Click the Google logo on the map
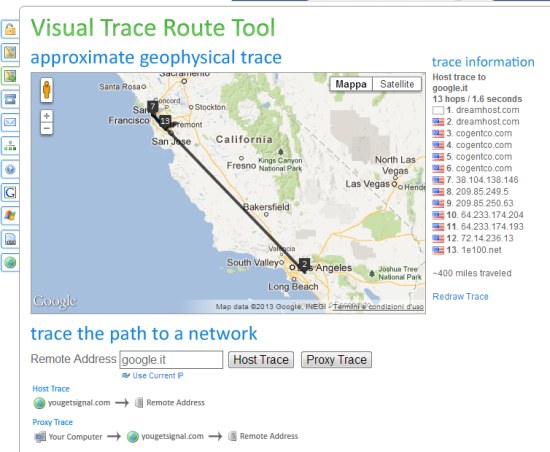 click(x=55, y=302)
